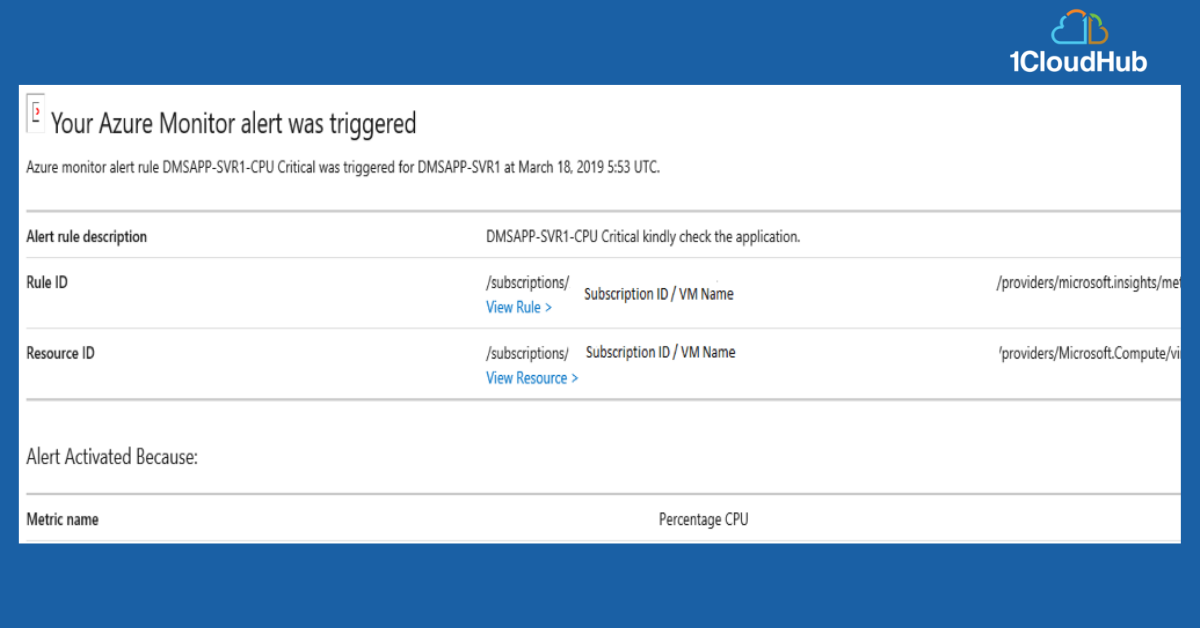Open the View Resource link
Screen dimensions: 1200x628
point(532,378)
